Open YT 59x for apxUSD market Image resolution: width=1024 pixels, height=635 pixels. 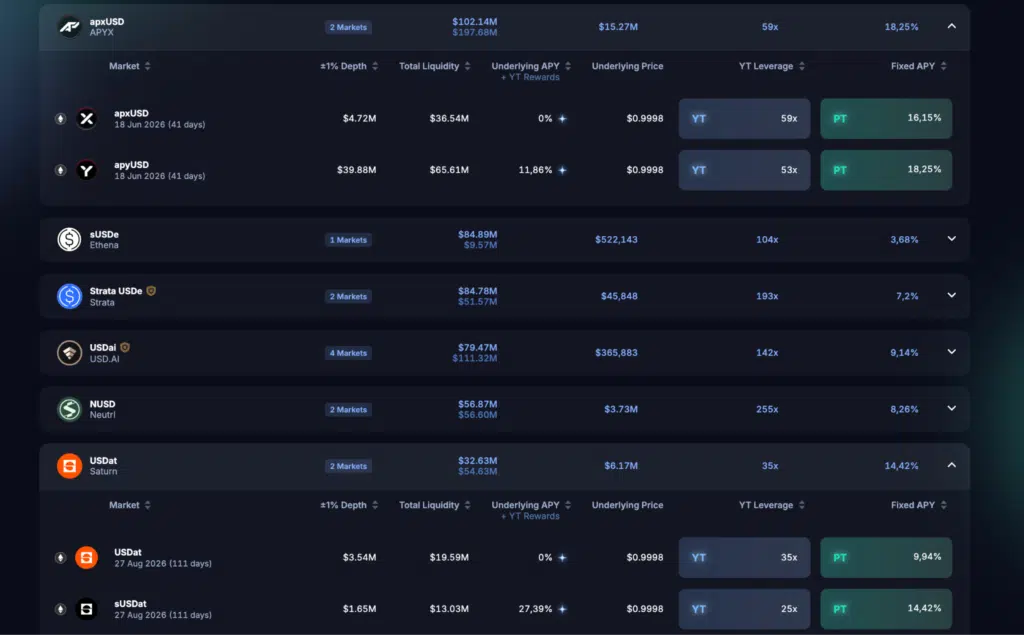pyautogui.click(x=744, y=118)
